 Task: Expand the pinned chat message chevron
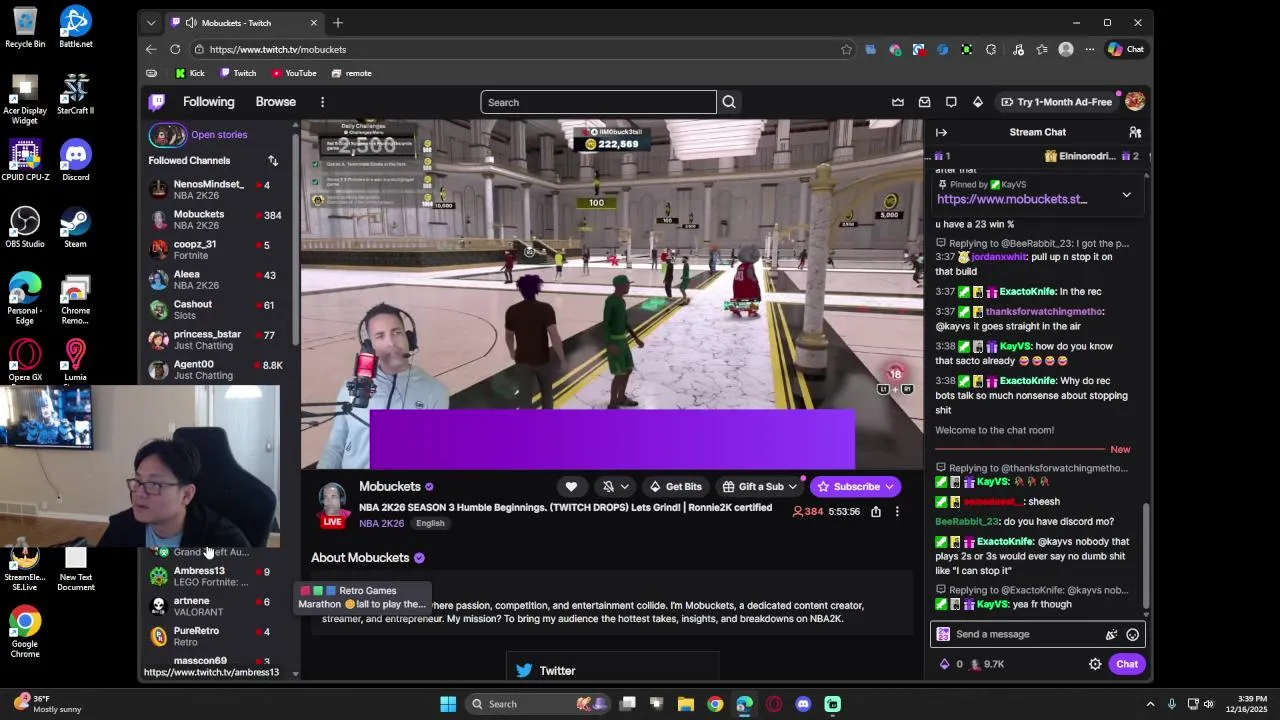(x=1126, y=195)
